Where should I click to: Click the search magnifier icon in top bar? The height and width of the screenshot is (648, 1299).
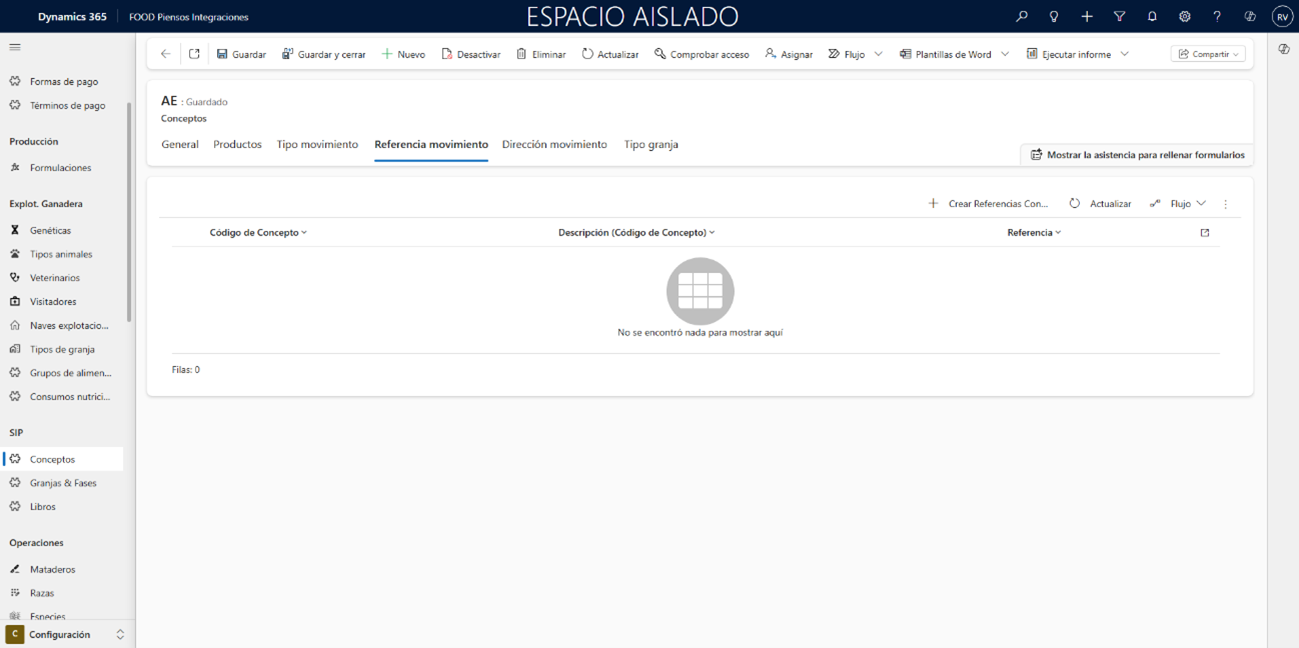click(1021, 17)
